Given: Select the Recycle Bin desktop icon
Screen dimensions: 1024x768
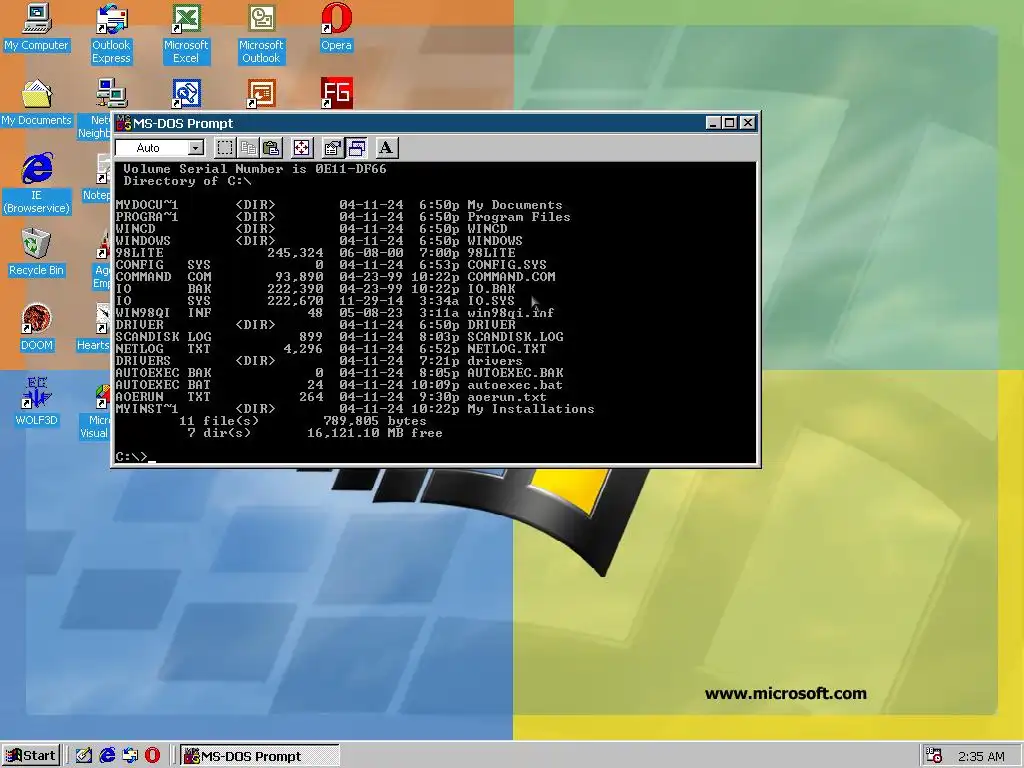Looking at the screenshot, I should (x=36, y=253).
